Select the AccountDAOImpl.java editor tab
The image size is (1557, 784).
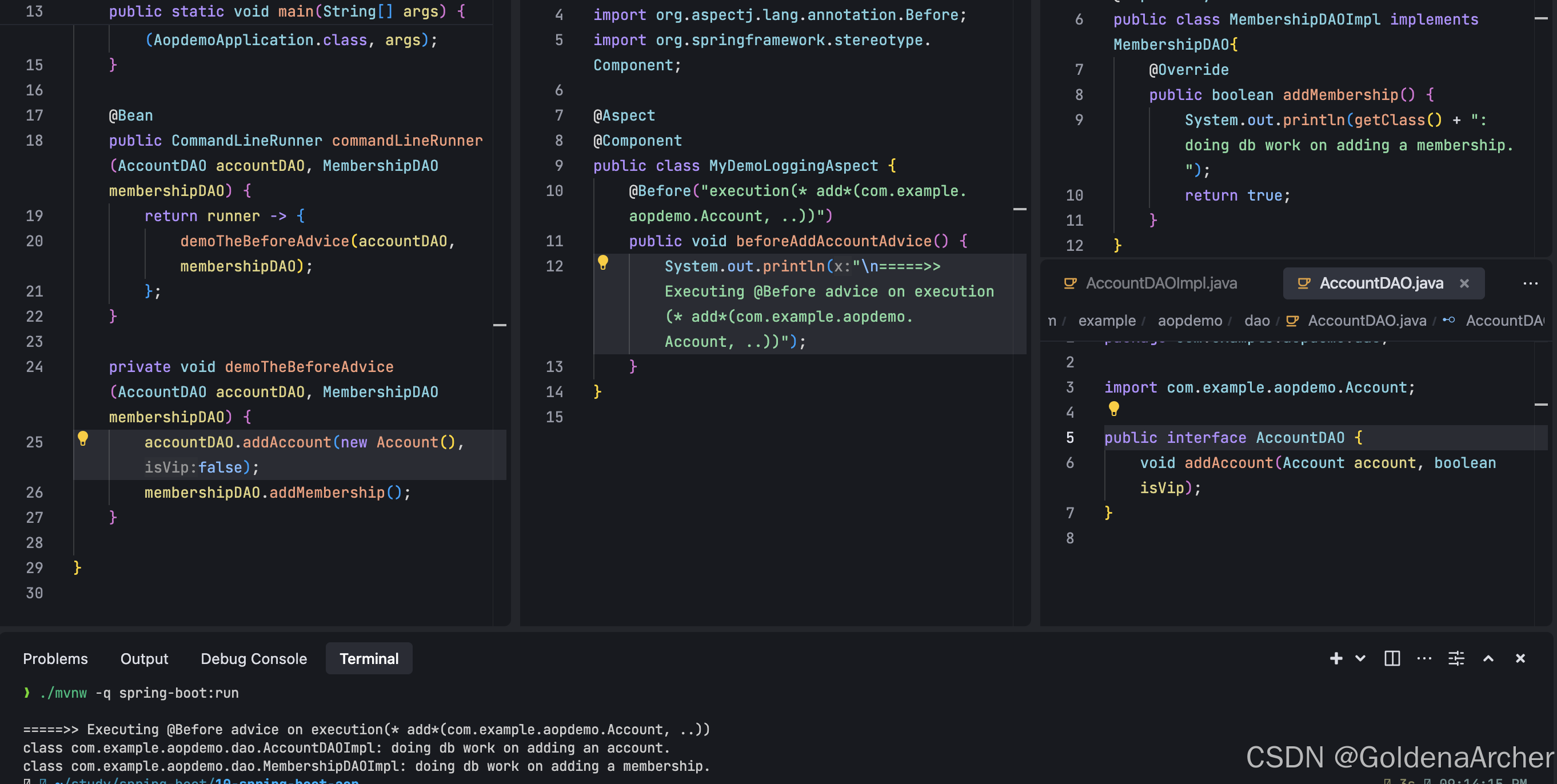(1160, 283)
